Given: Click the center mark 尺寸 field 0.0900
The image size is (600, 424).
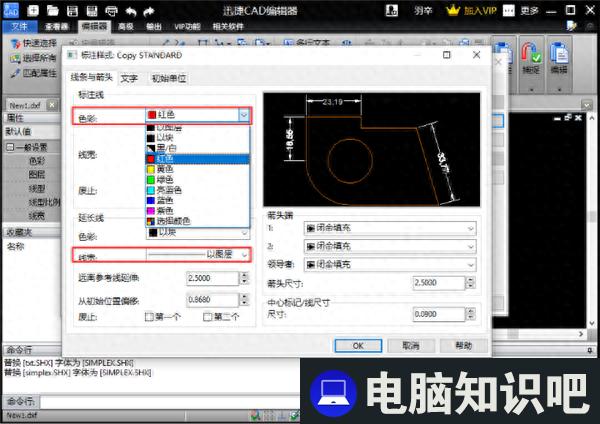Looking at the screenshot, I should click(439, 314).
